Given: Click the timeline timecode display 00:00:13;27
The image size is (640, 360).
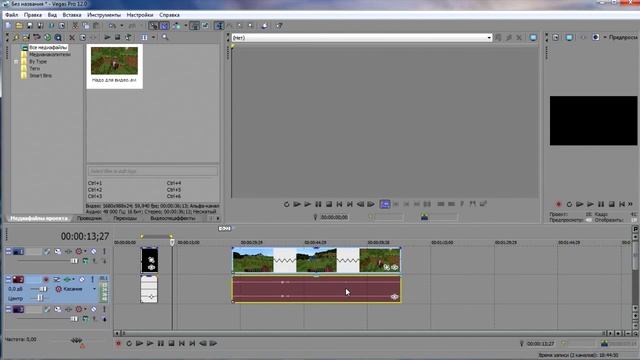Looking at the screenshot, I should (85, 236).
